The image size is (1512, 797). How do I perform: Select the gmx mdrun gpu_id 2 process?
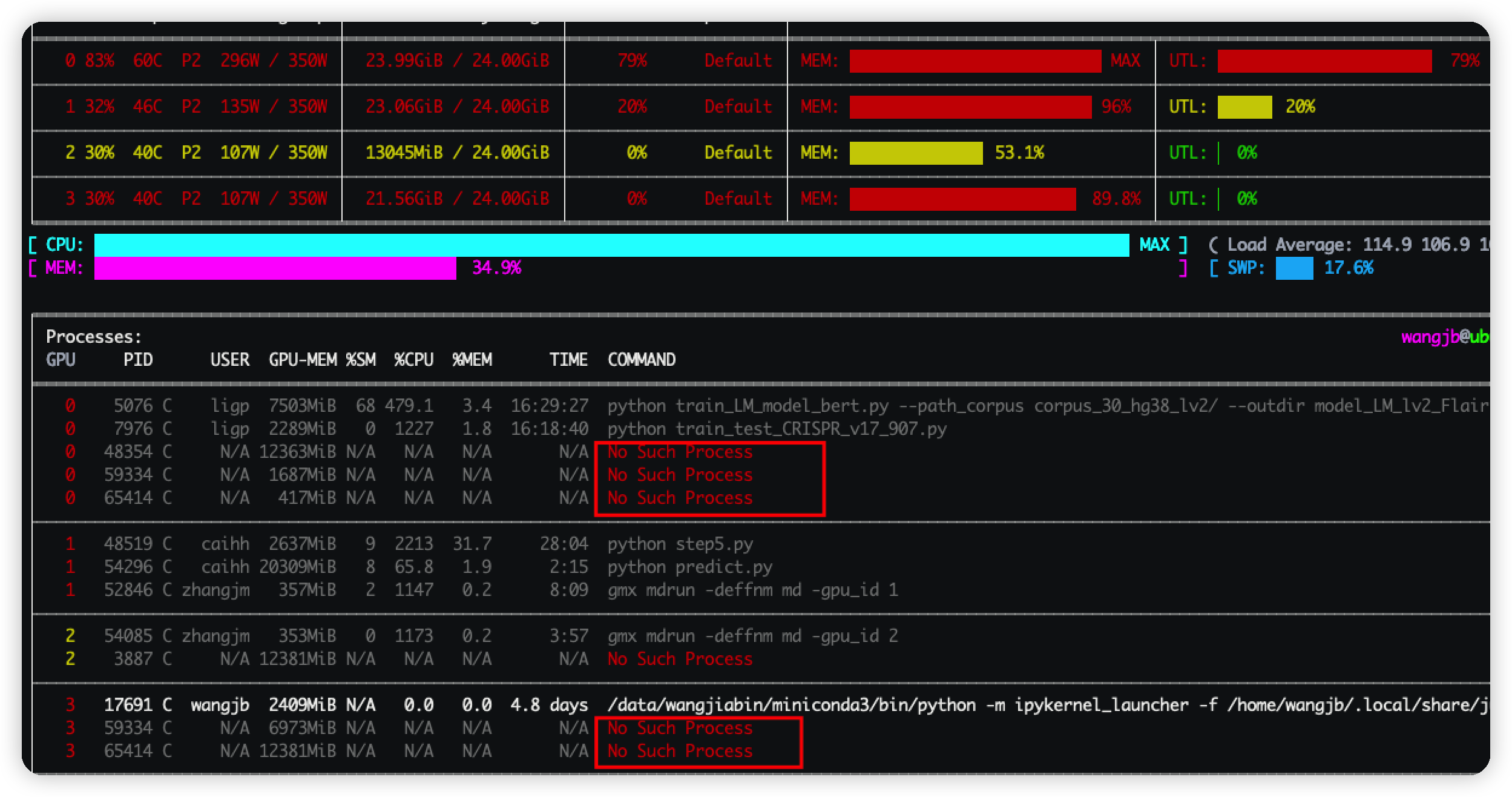coord(752,636)
